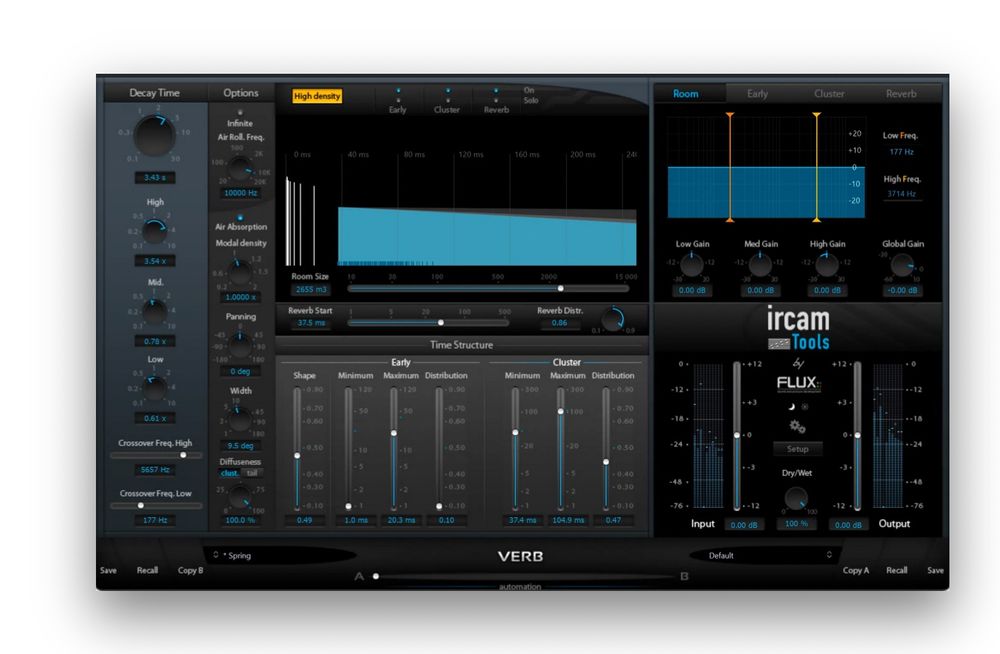1000x654 pixels.
Task: Open the settings gear icon
Action: click(x=796, y=425)
